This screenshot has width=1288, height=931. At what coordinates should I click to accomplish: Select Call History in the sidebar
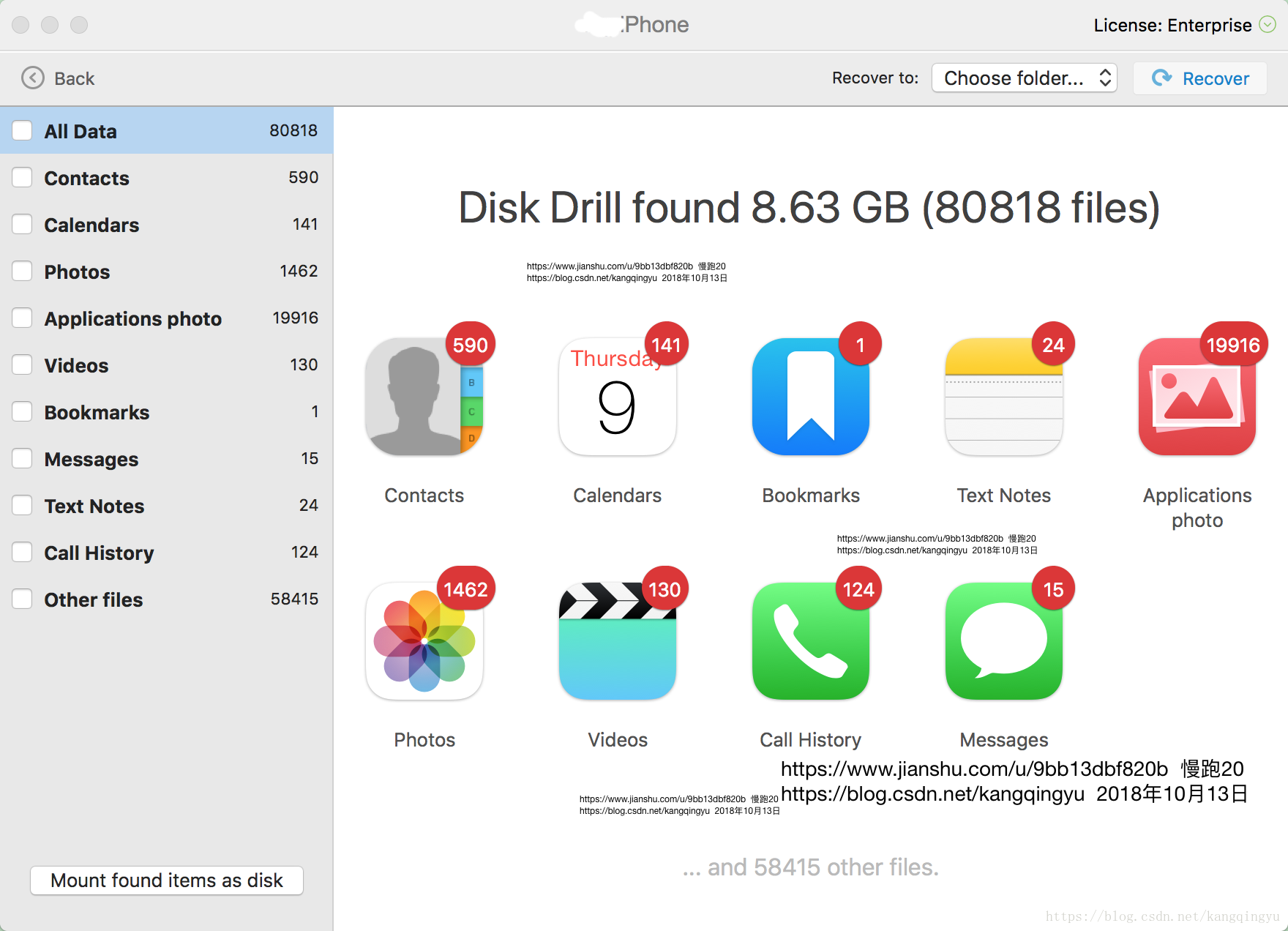(x=166, y=552)
